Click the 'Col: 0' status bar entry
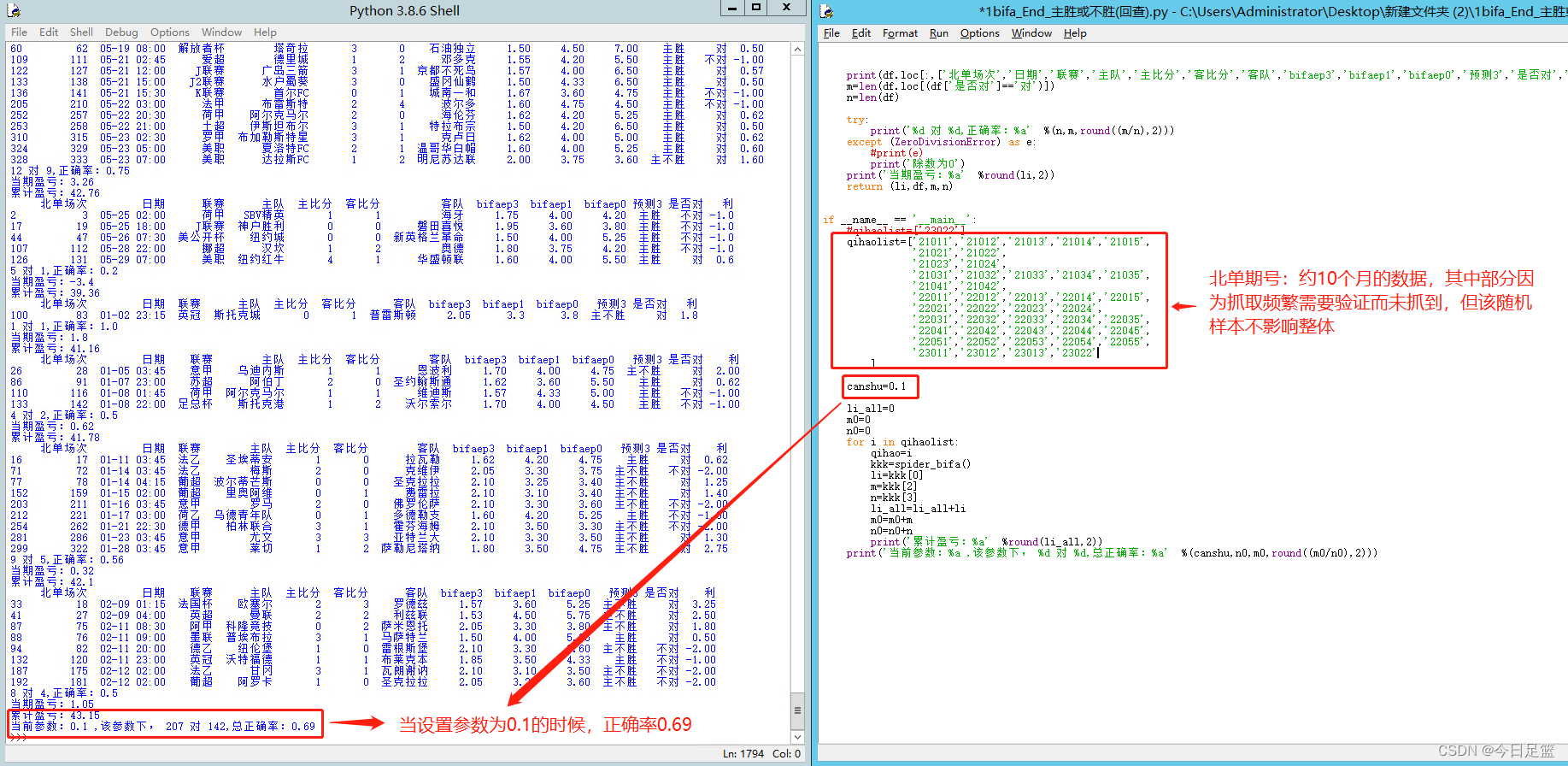1568x766 pixels. click(786, 754)
